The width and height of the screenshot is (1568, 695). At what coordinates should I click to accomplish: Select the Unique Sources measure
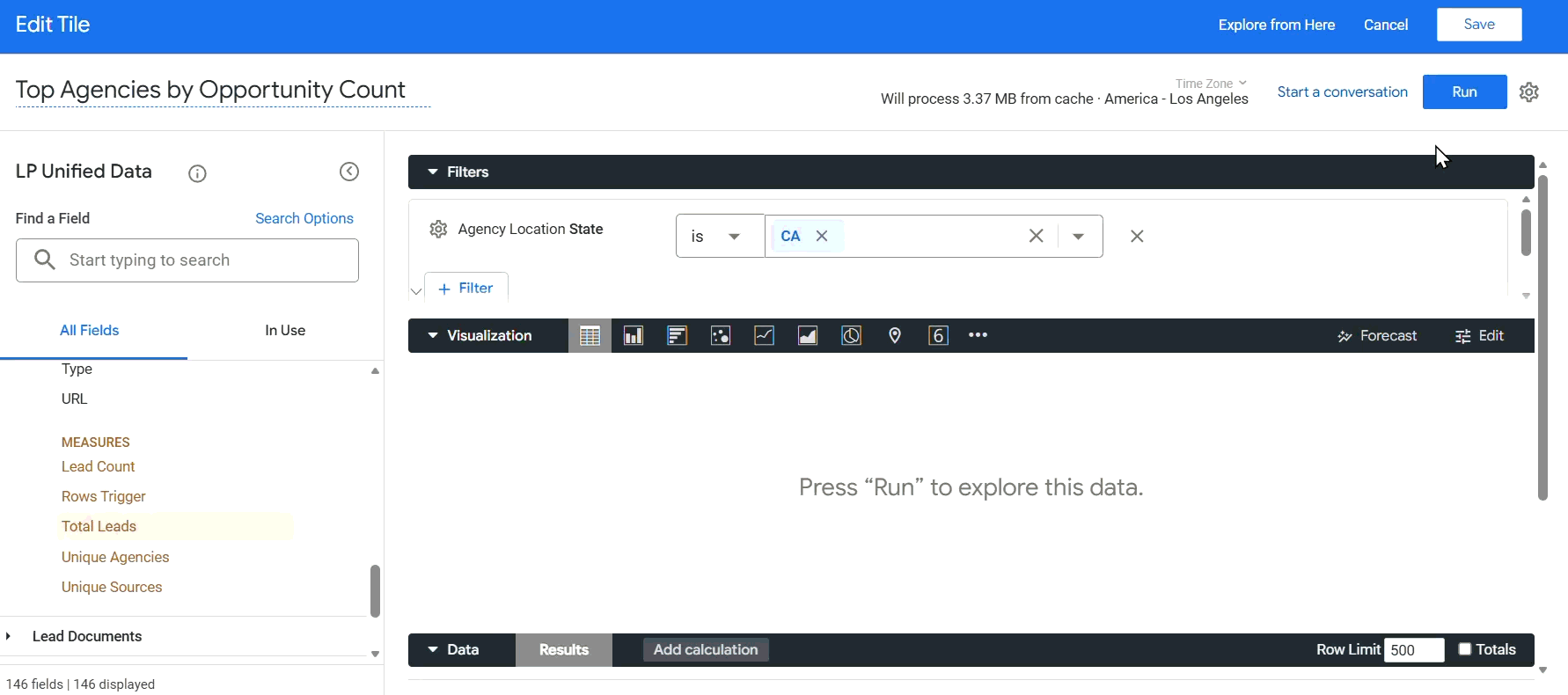(x=112, y=588)
